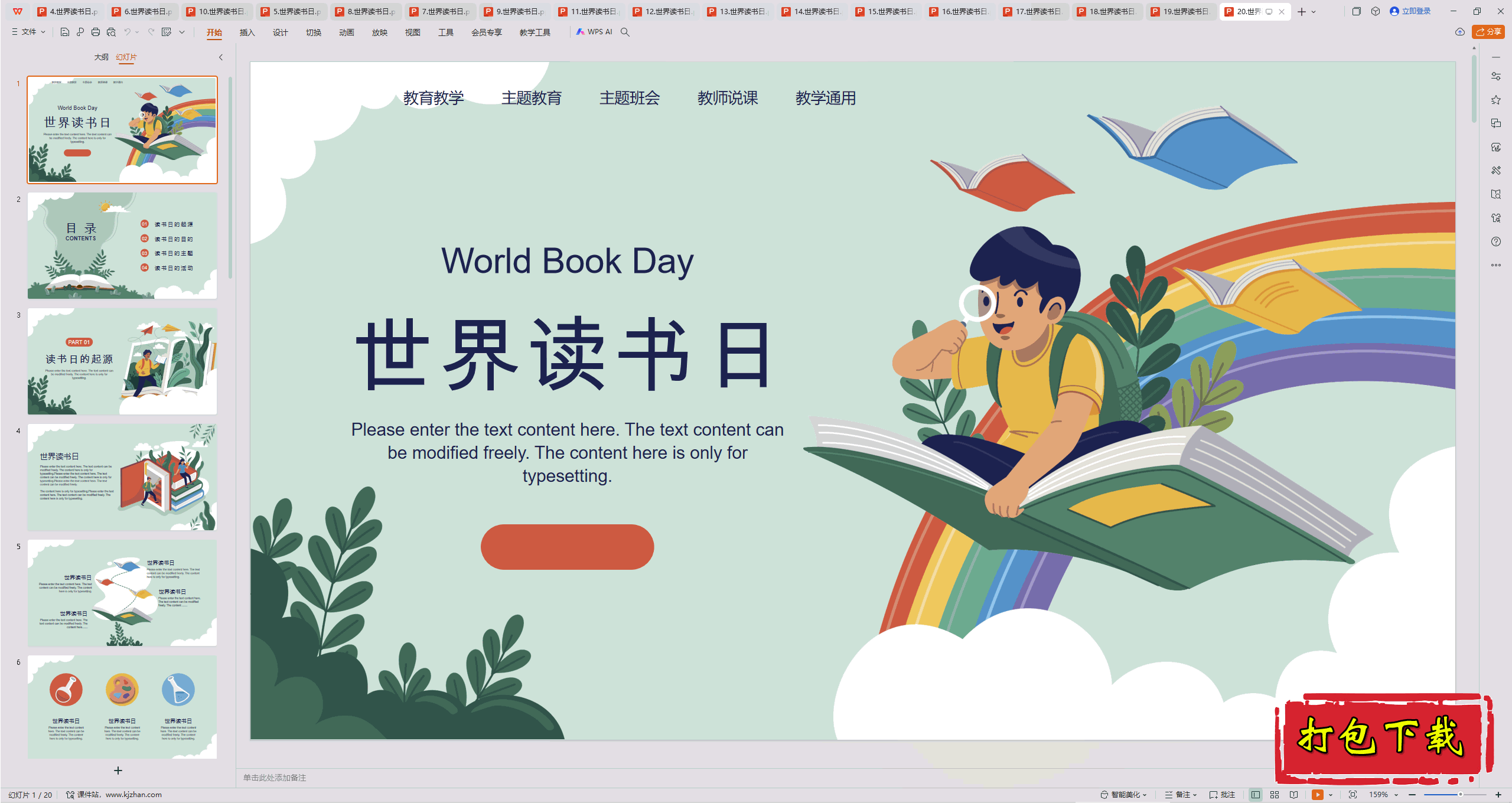The width and height of the screenshot is (1512, 803).
Task: Select slide 2 目录 thumbnail
Action: (122, 246)
